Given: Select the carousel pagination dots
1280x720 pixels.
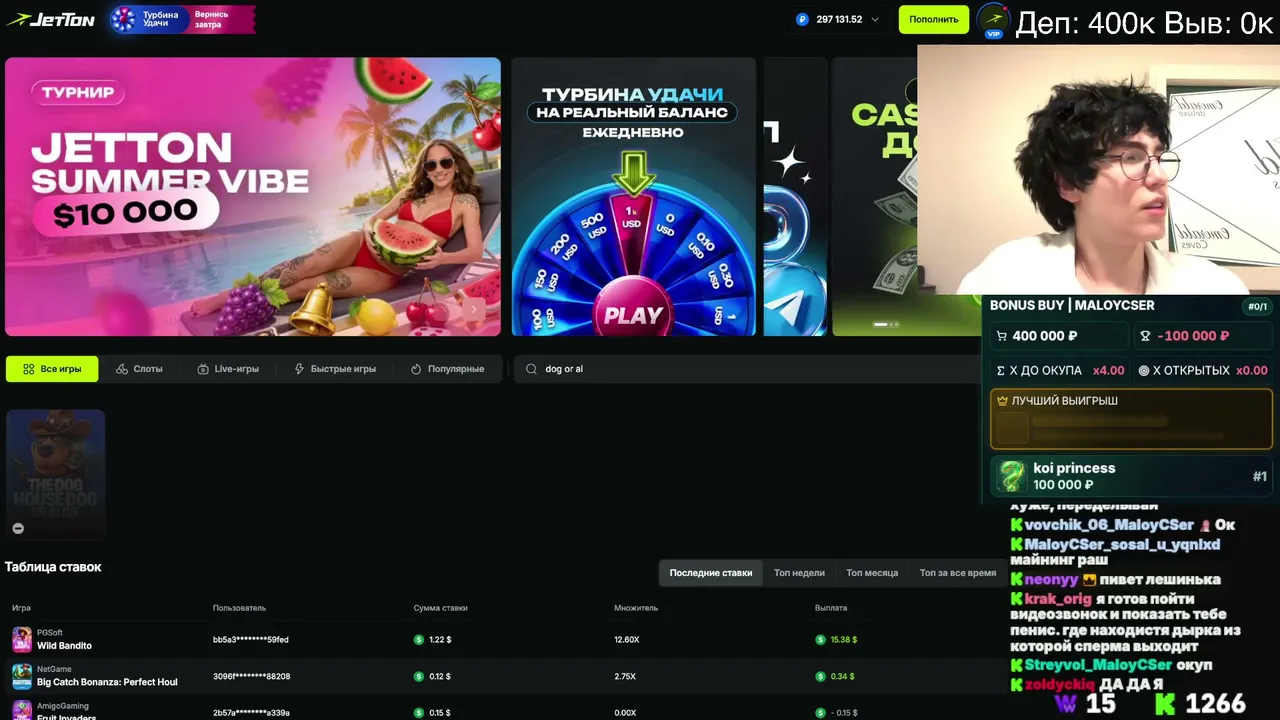Looking at the screenshot, I should coord(886,324).
